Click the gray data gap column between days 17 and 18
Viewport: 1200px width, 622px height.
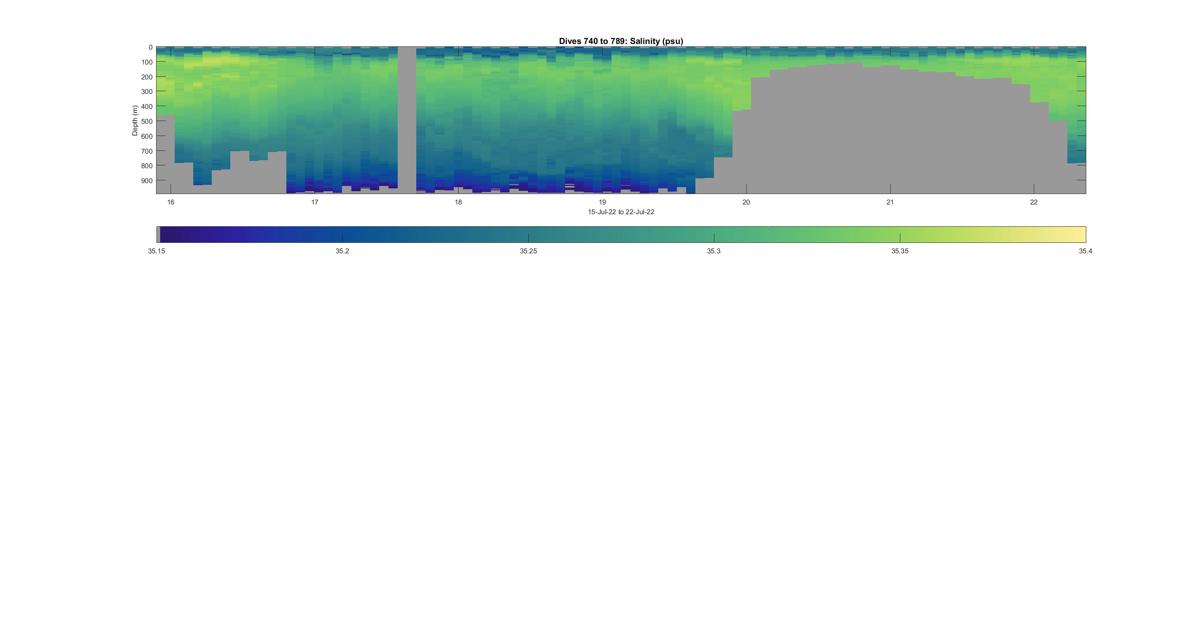(x=407, y=119)
